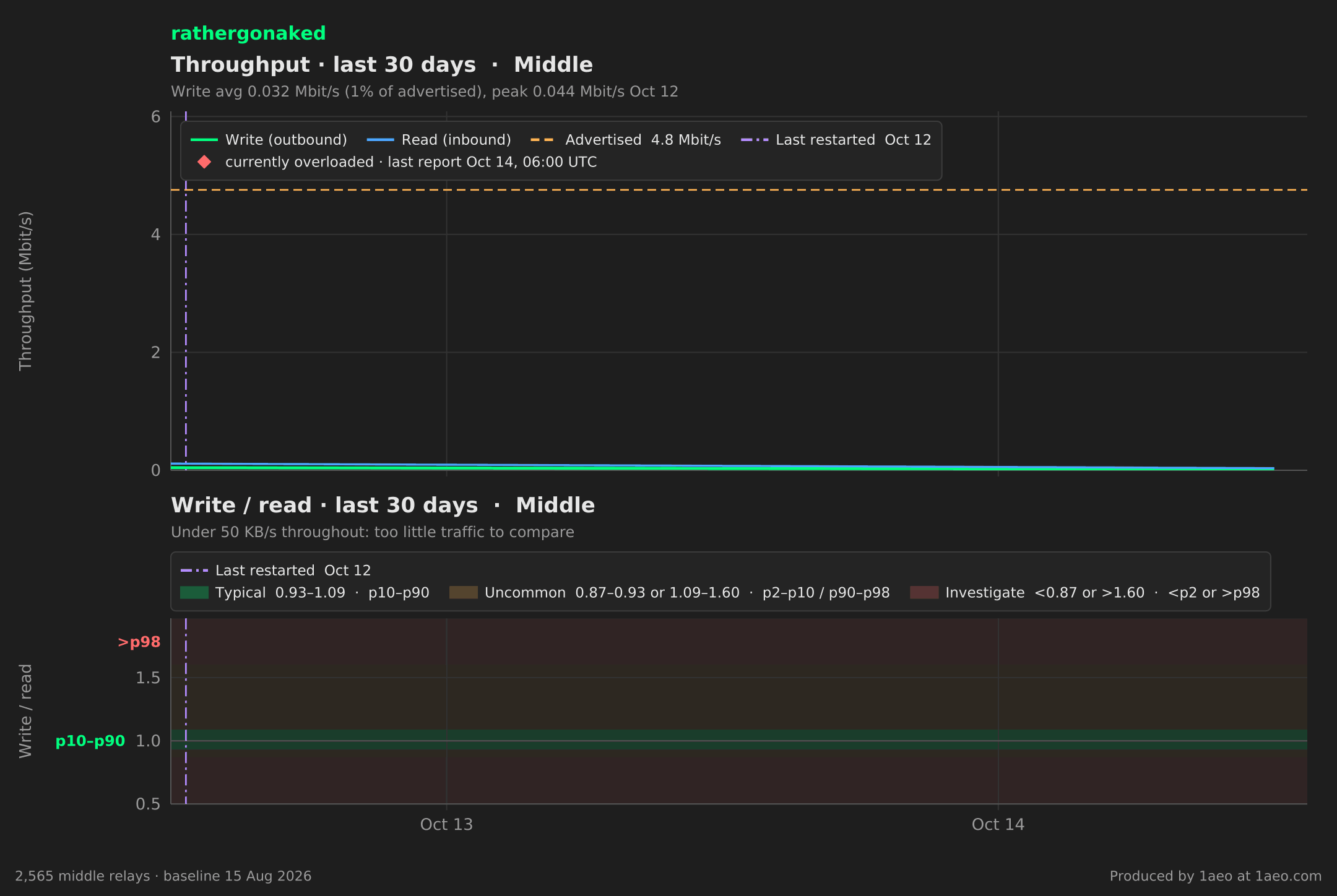Click 'Under 50 KB/s throughout' subtitle
Viewport: 1337px width, 896px height.
point(373,532)
